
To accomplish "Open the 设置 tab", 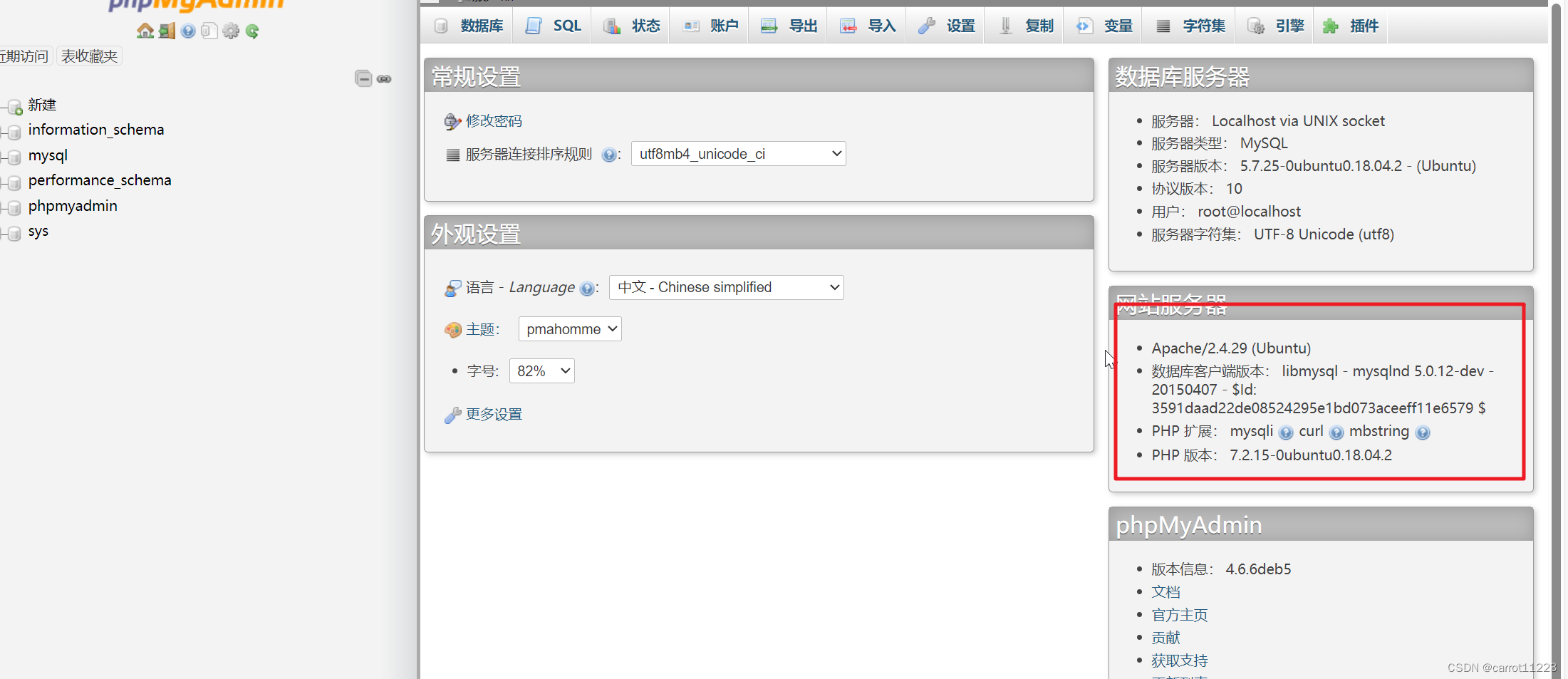I will coord(946,26).
